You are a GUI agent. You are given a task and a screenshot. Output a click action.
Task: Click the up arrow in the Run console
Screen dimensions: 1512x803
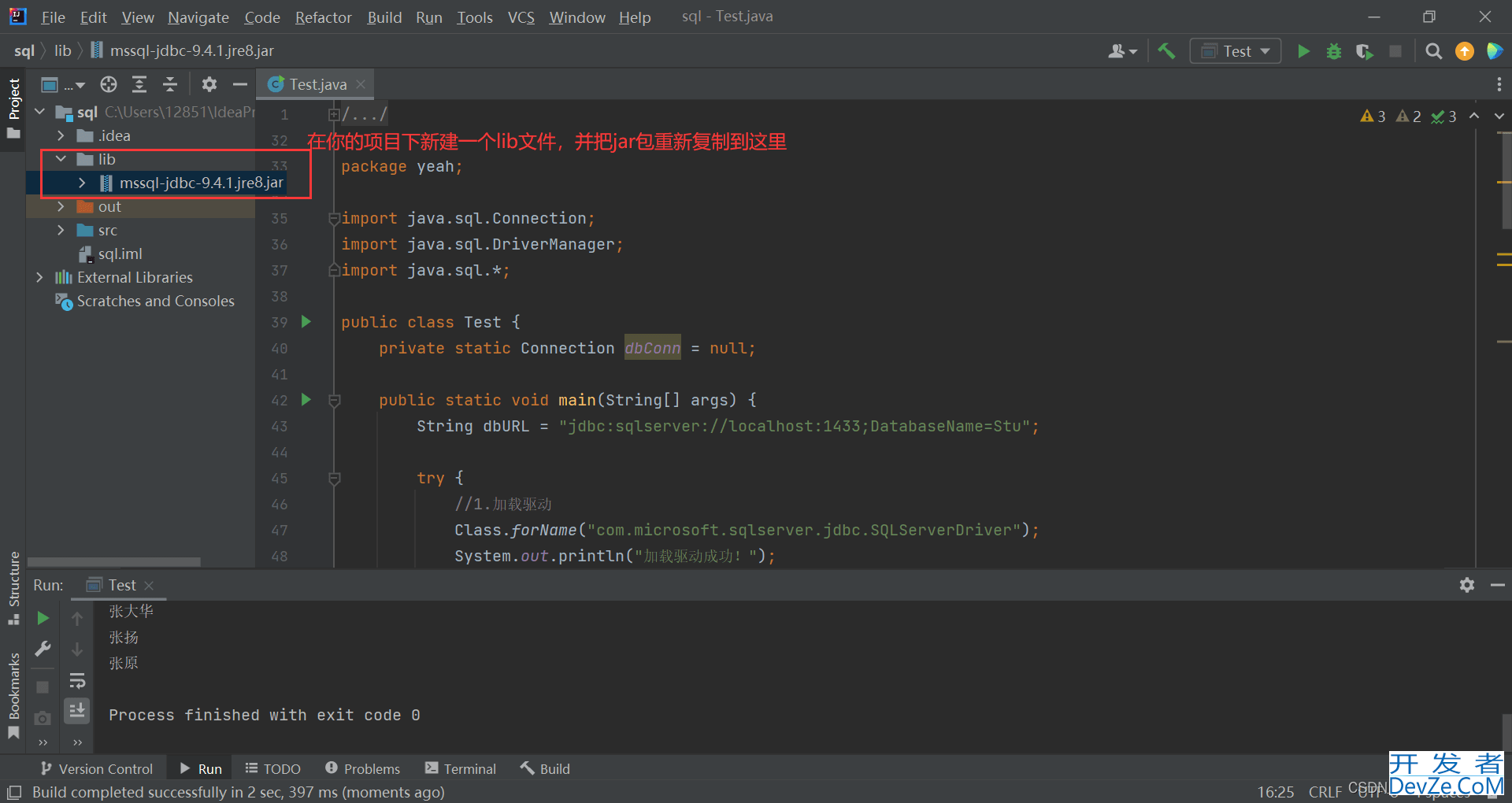point(77,619)
